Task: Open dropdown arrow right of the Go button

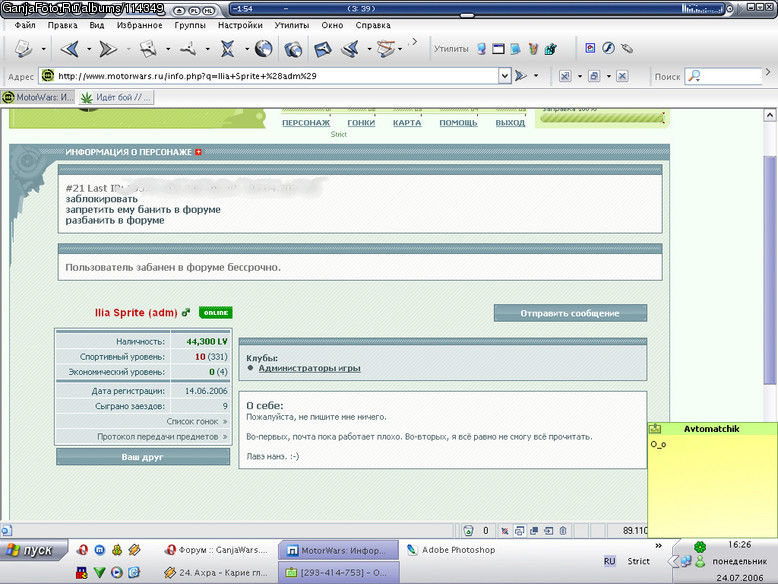Action: (536, 76)
